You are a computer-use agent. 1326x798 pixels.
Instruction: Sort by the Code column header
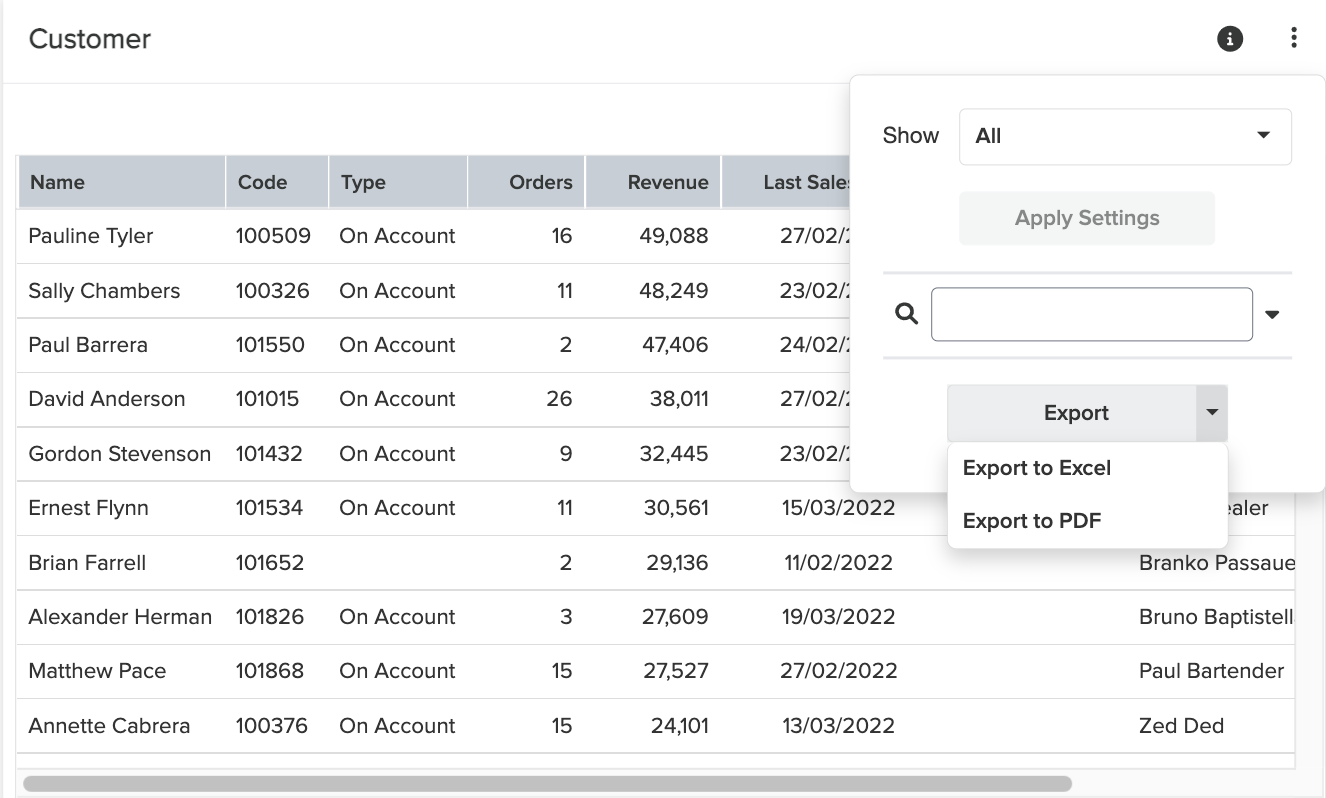tap(277, 182)
